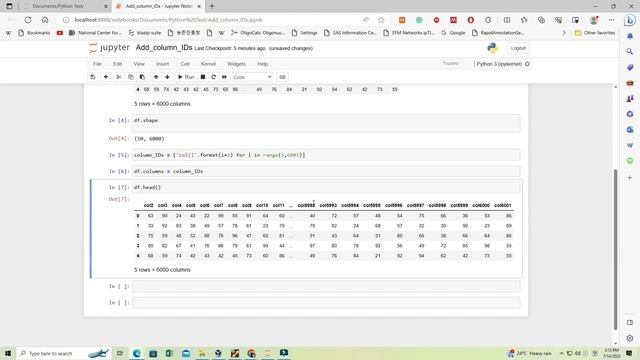Click the last empty code cell
The image size is (640, 360).
pyautogui.click(x=326, y=303)
